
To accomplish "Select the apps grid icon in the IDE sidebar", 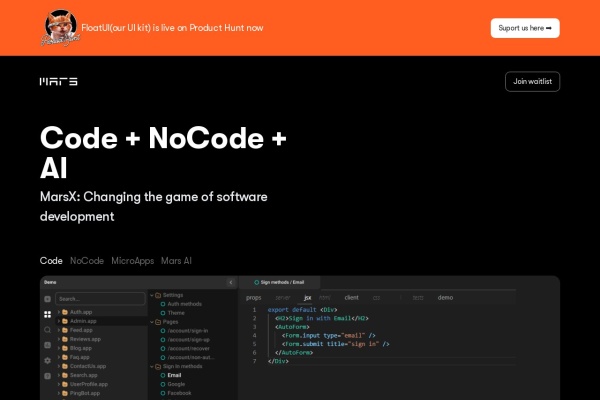I will point(47,314).
